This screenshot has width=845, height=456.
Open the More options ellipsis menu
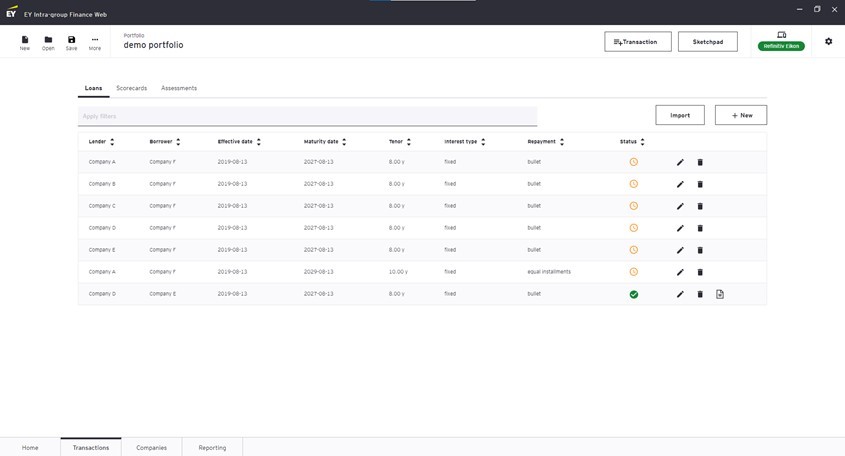[95, 42]
